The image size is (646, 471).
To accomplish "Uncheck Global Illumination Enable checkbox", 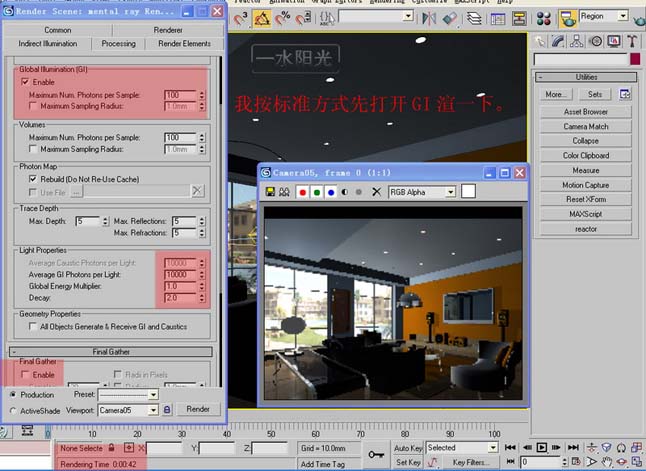I will tap(25, 82).
